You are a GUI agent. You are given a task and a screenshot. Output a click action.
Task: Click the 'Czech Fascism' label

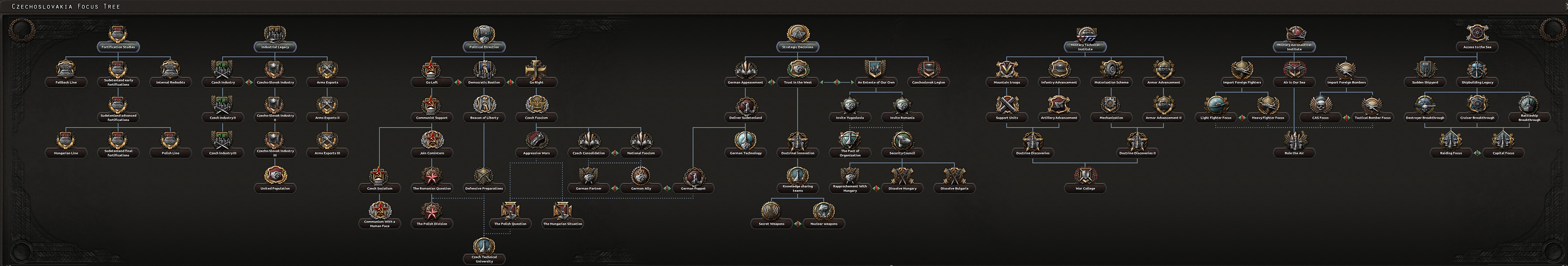(536, 118)
